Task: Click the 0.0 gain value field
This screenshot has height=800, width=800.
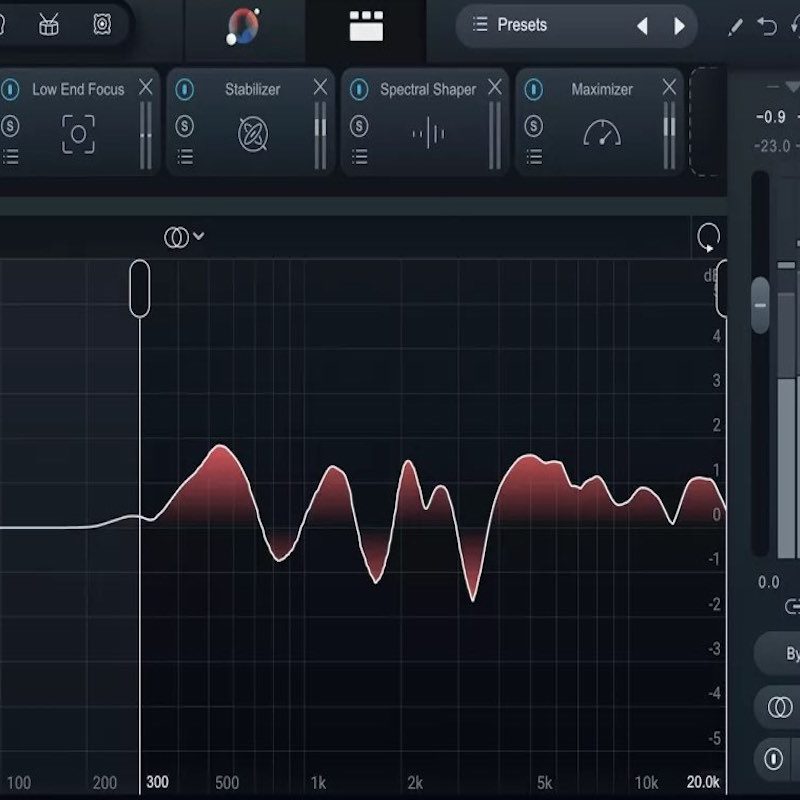Action: (768, 582)
